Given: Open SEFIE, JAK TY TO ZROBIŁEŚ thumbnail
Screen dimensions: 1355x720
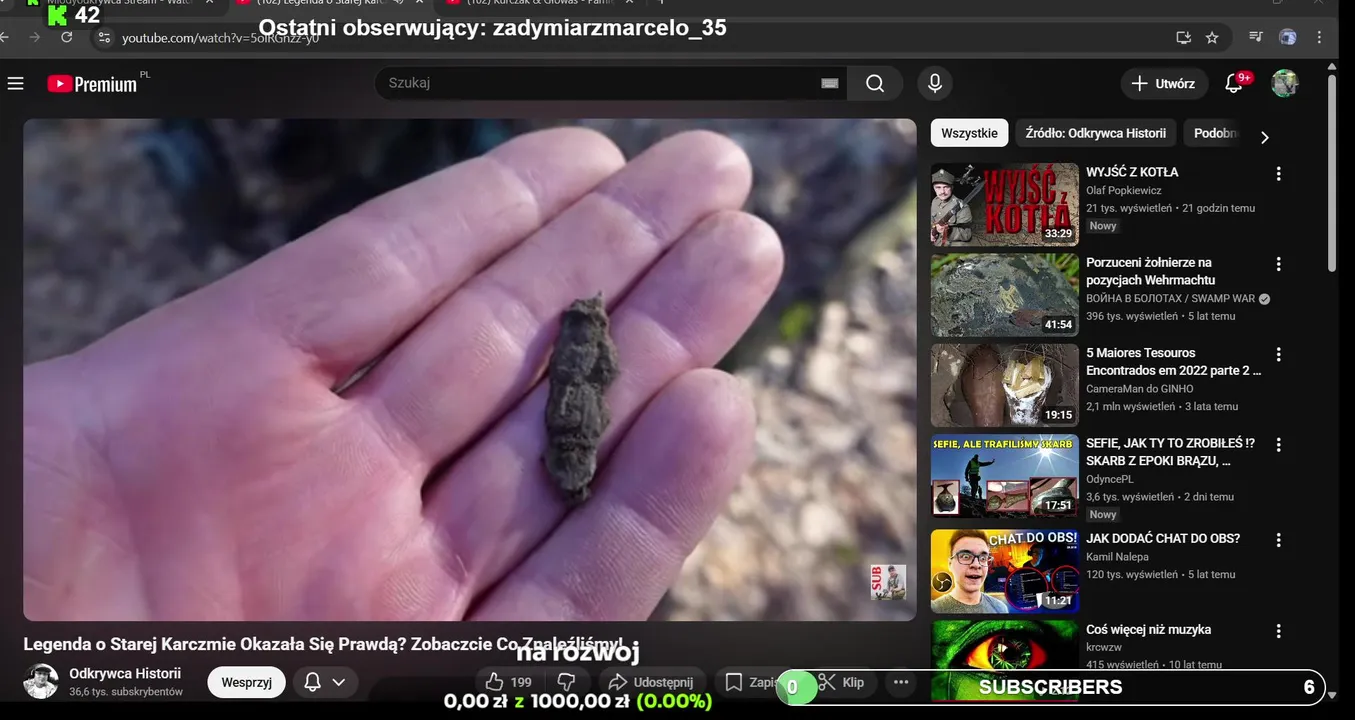Looking at the screenshot, I should point(1004,476).
